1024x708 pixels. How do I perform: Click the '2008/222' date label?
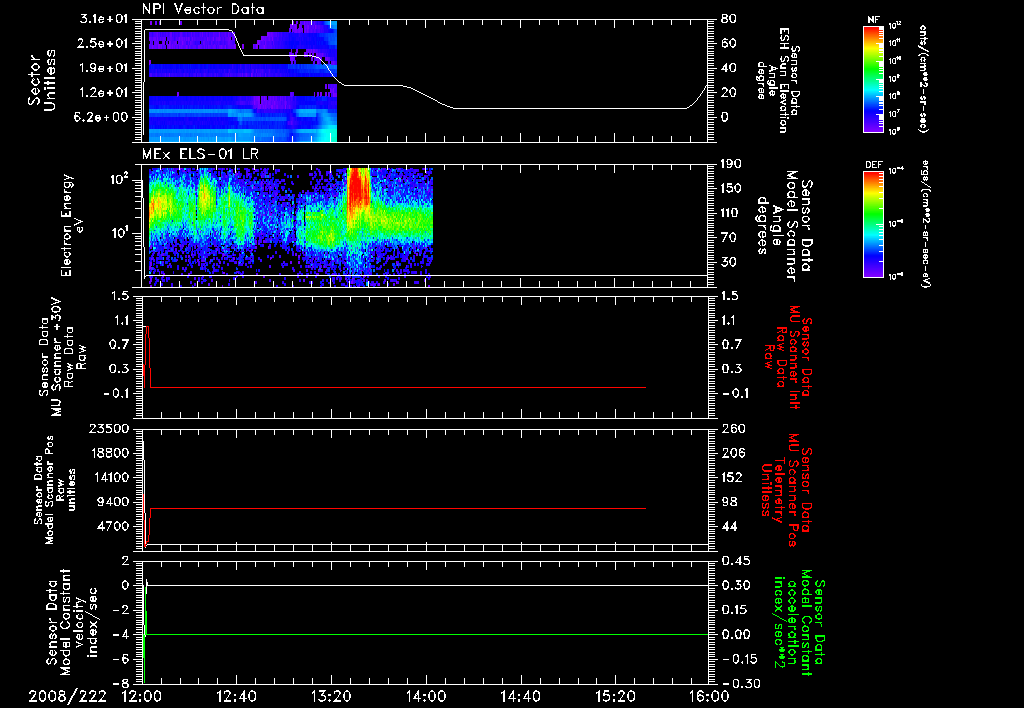point(67,696)
